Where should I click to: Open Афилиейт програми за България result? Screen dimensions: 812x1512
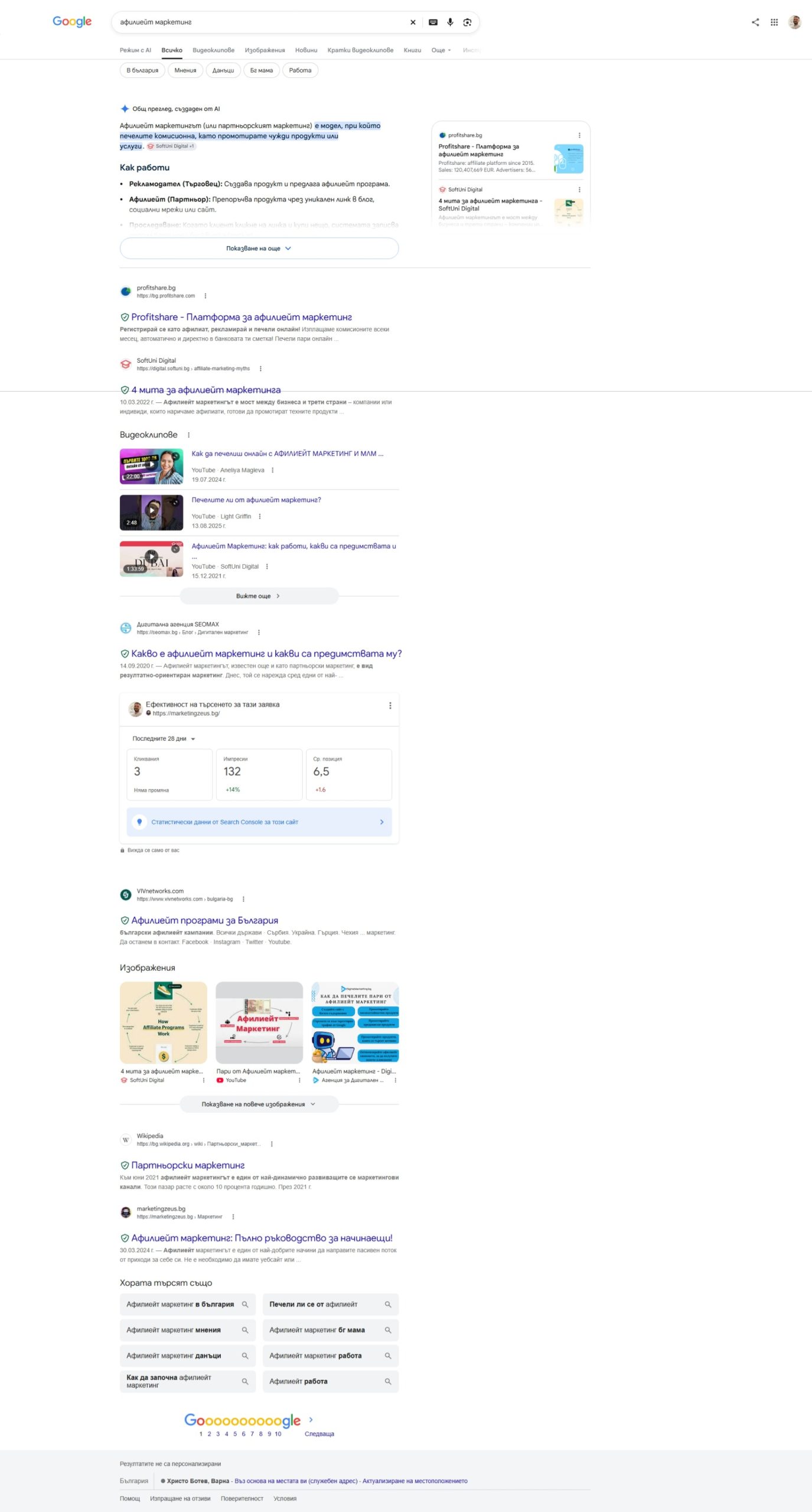click(204, 921)
